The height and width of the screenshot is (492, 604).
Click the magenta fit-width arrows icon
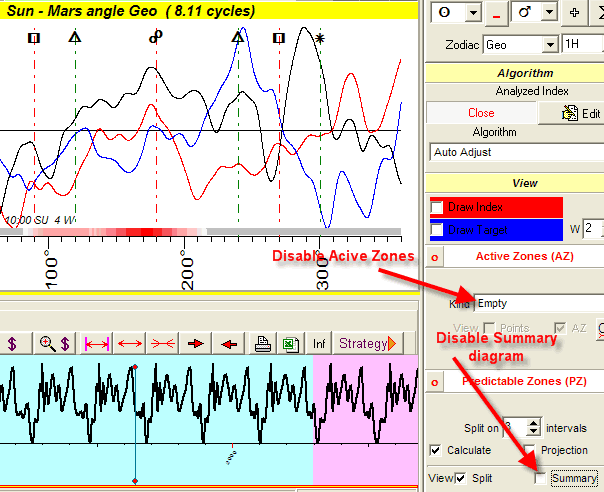[x=97, y=343]
